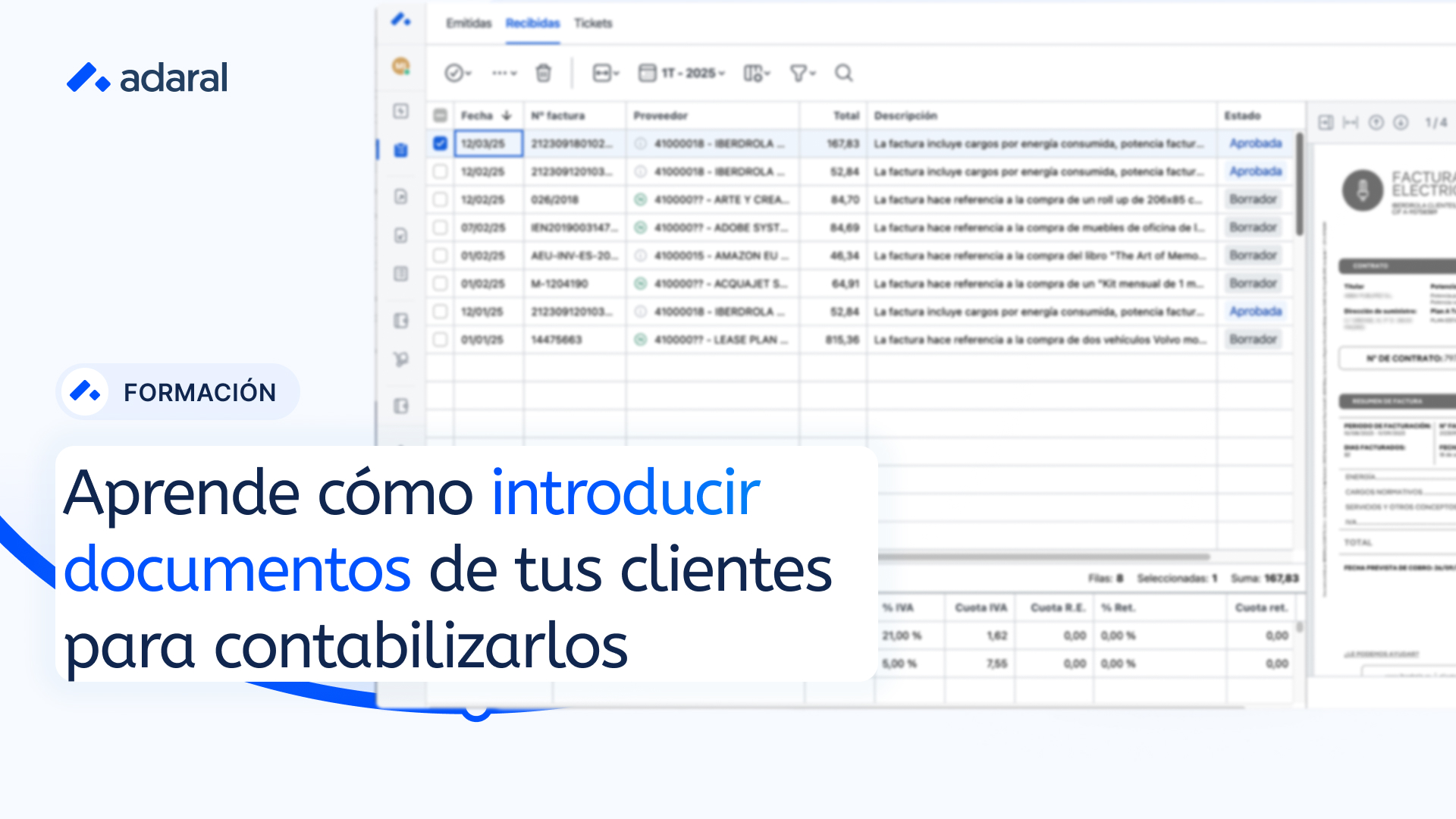Image resolution: width=1456 pixels, height=819 pixels.
Task: Open the filter funnel dropdown
Action: (802, 73)
